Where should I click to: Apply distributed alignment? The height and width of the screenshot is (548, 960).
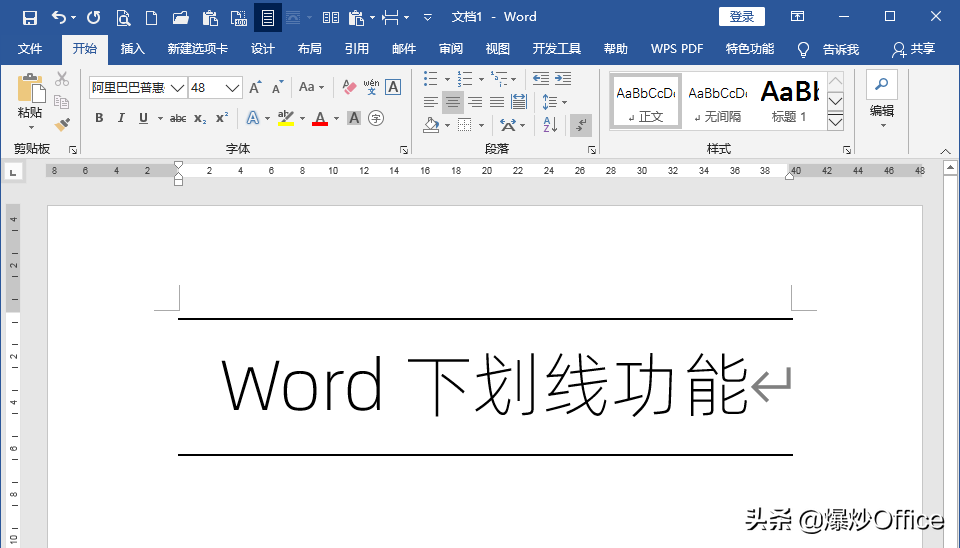point(519,102)
